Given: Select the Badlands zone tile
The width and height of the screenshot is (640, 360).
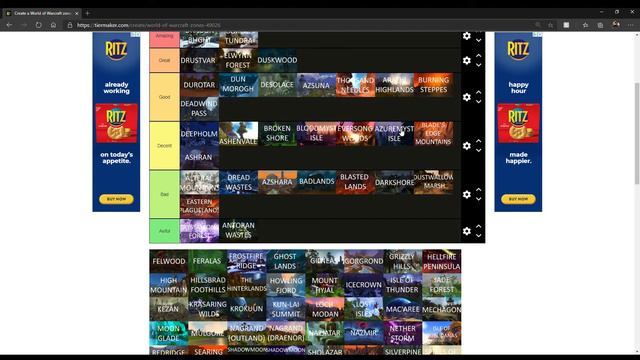Looking at the screenshot, I should coord(316,182).
